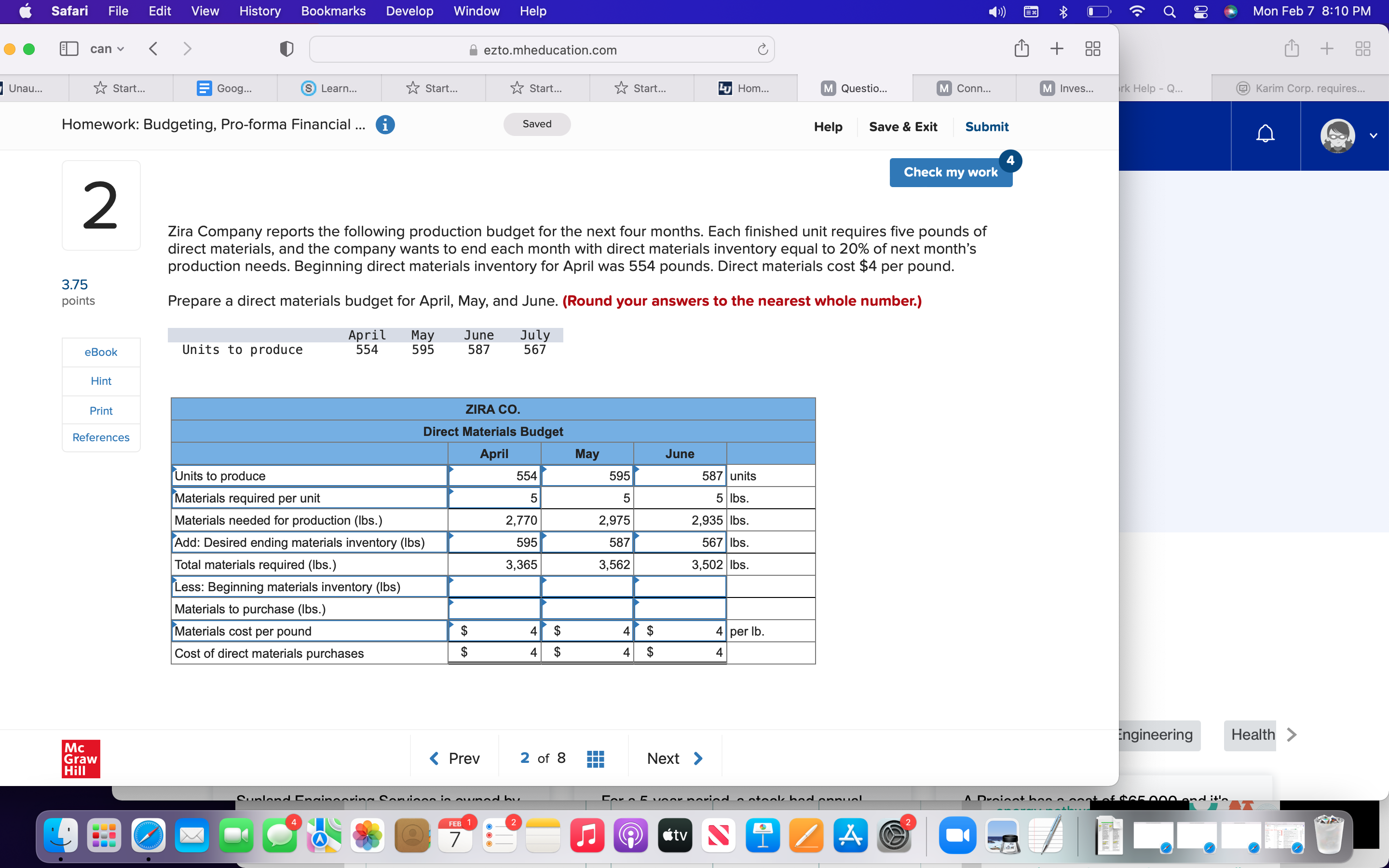The height and width of the screenshot is (868, 1389).
Task: Open the Develop menu
Action: (409, 12)
